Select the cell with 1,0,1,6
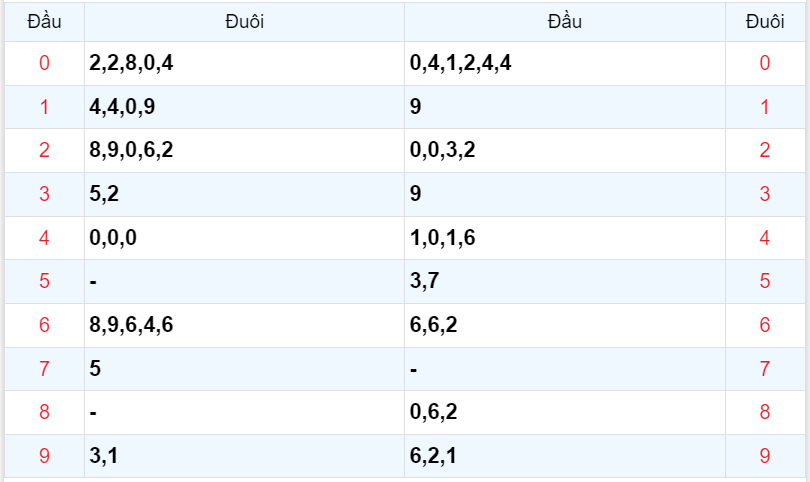 tap(443, 238)
